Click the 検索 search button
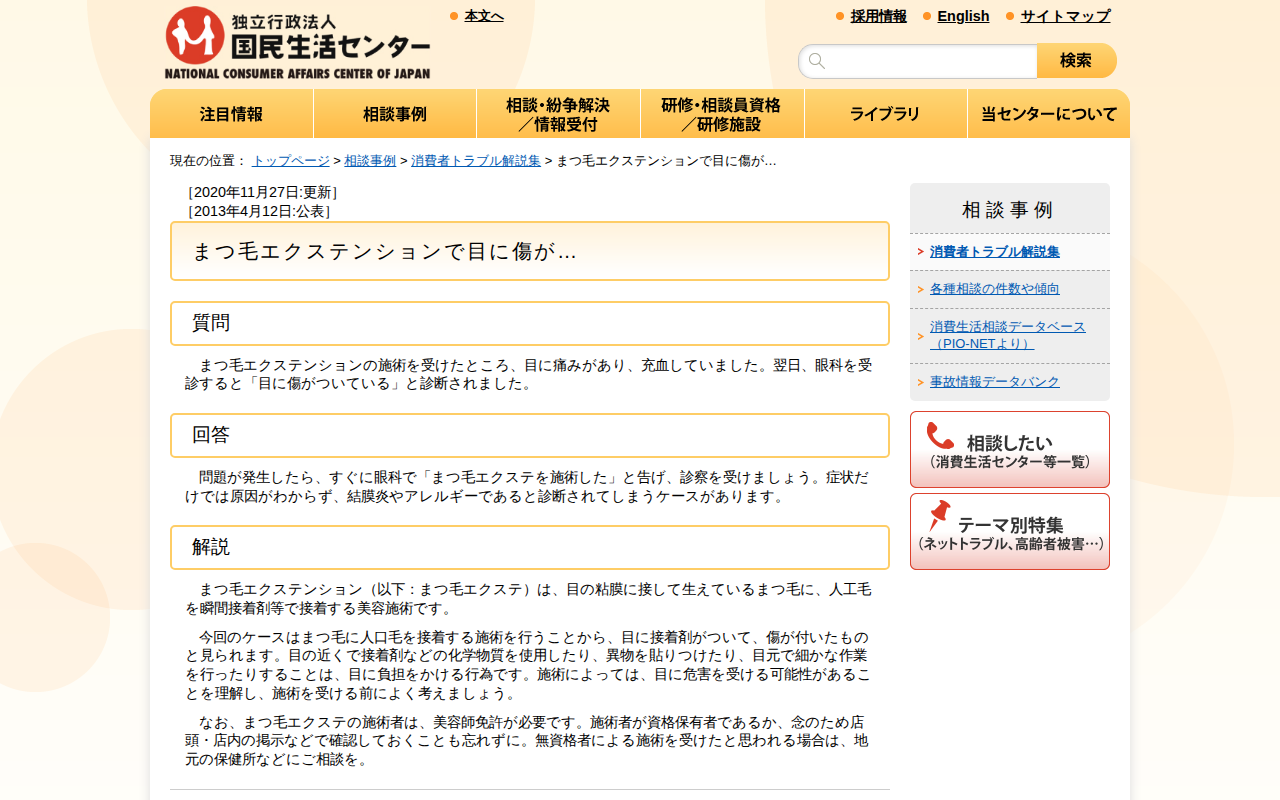Viewport: 1280px width, 800px height. (x=1076, y=61)
